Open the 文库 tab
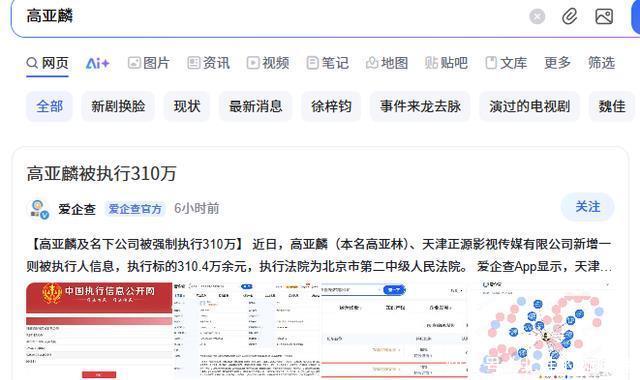 [x=506, y=63]
